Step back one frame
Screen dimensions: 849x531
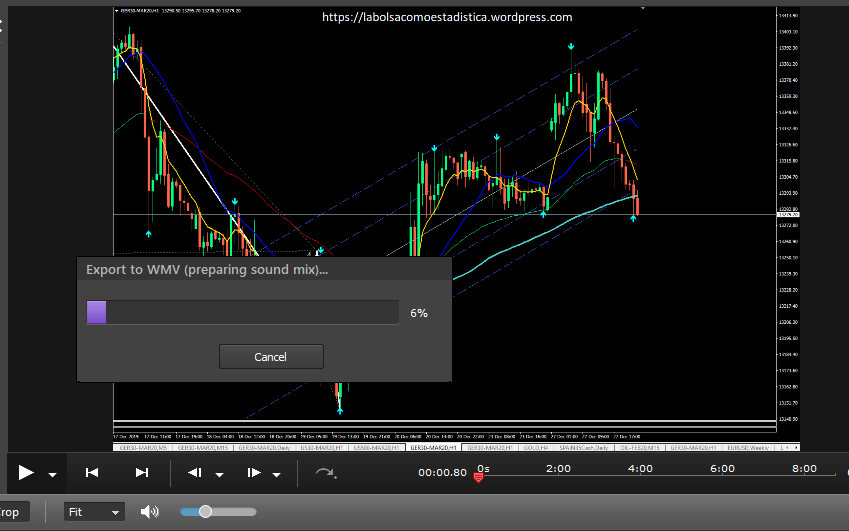click(x=194, y=473)
